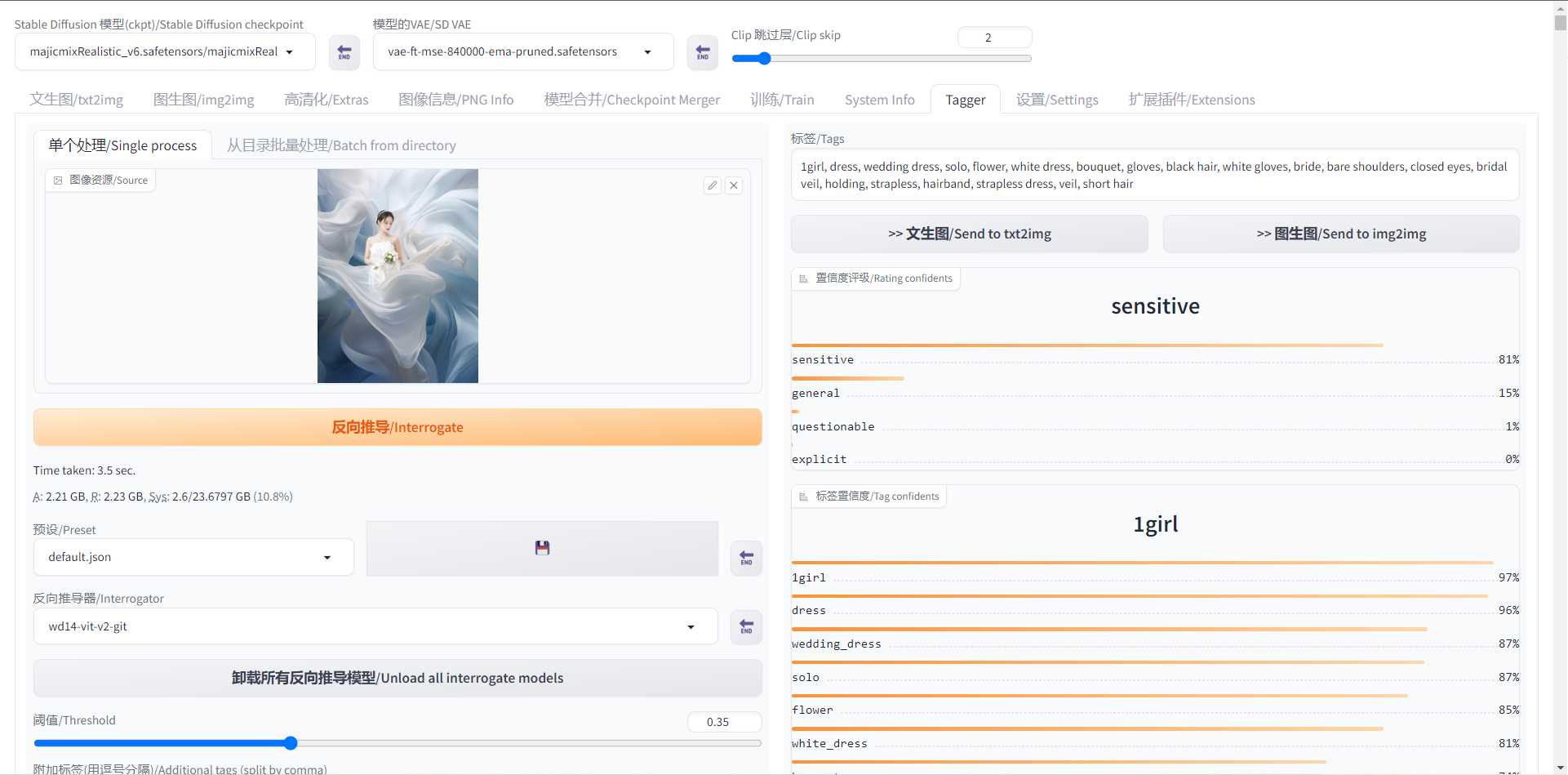The width and height of the screenshot is (1568, 775).
Task: Switch to Batch from directory sub-tab
Action: (x=341, y=145)
